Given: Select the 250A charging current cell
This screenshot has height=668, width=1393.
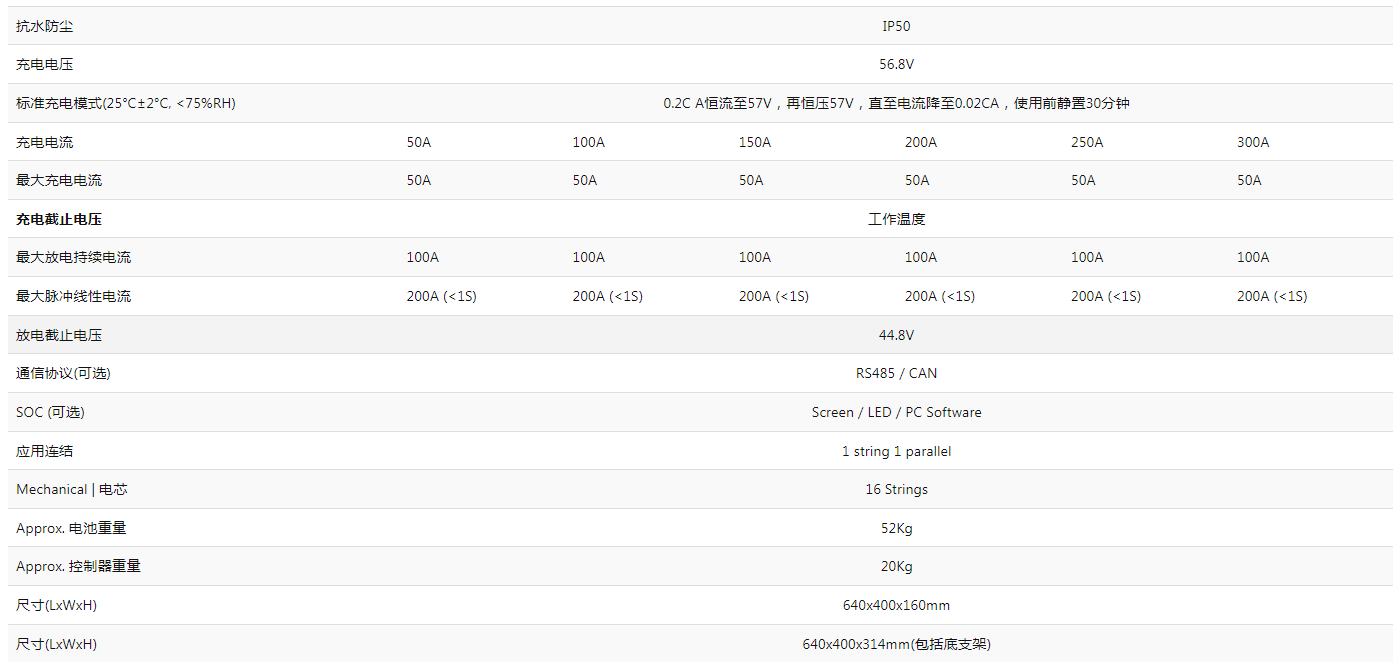Looking at the screenshot, I should pos(1087,142).
